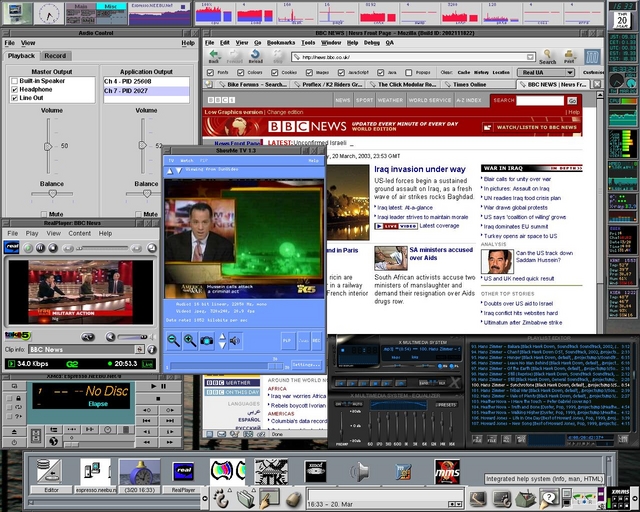Open the Bookmarks menu in Mozilla

pos(281,42)
